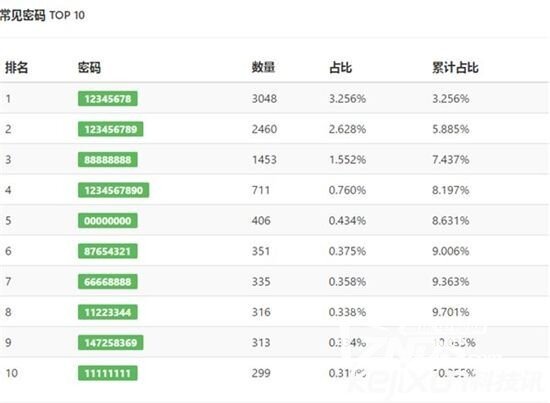Select the 11111111 password tag
Screen dimensions: 550x403
coord(108,373)
